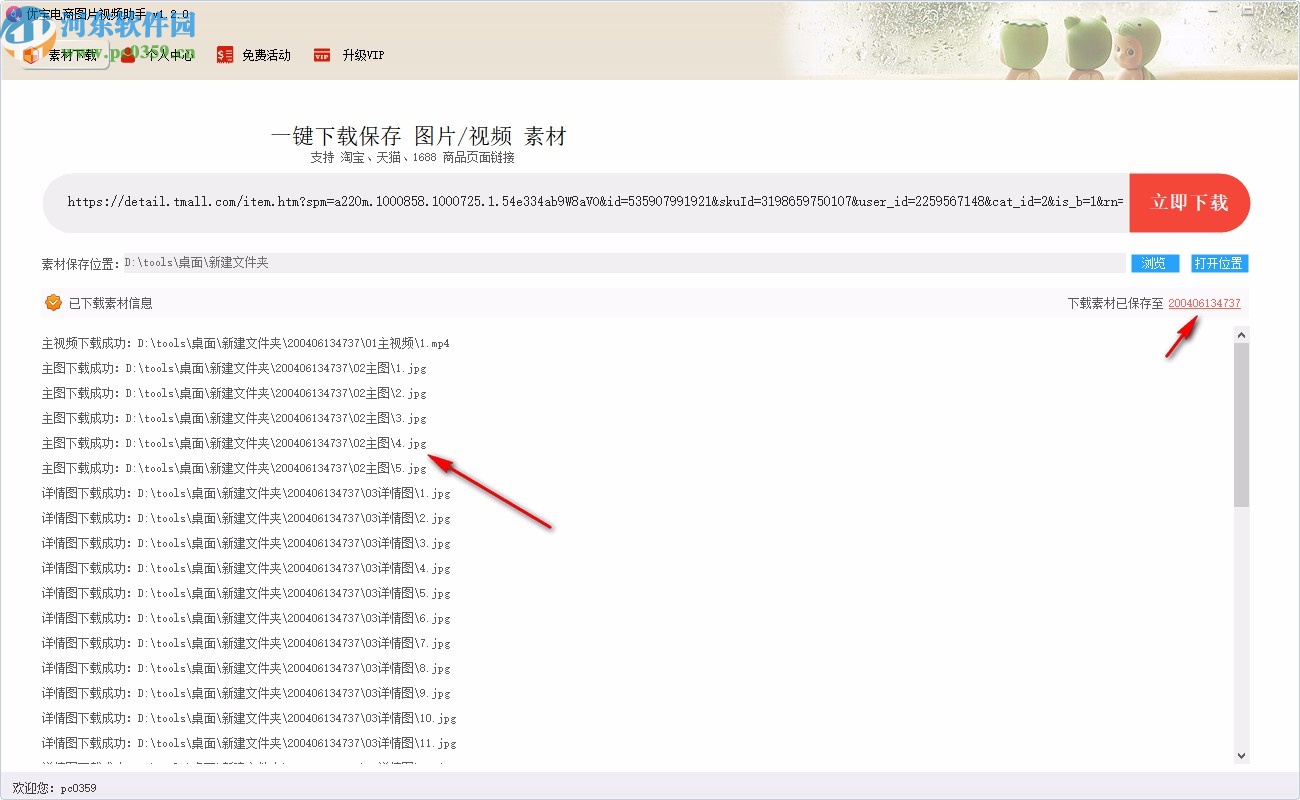Screen dimensions: 1300x800
Task: Select the 03详情图\1.jpg row
Action: [x=246, y=494]
